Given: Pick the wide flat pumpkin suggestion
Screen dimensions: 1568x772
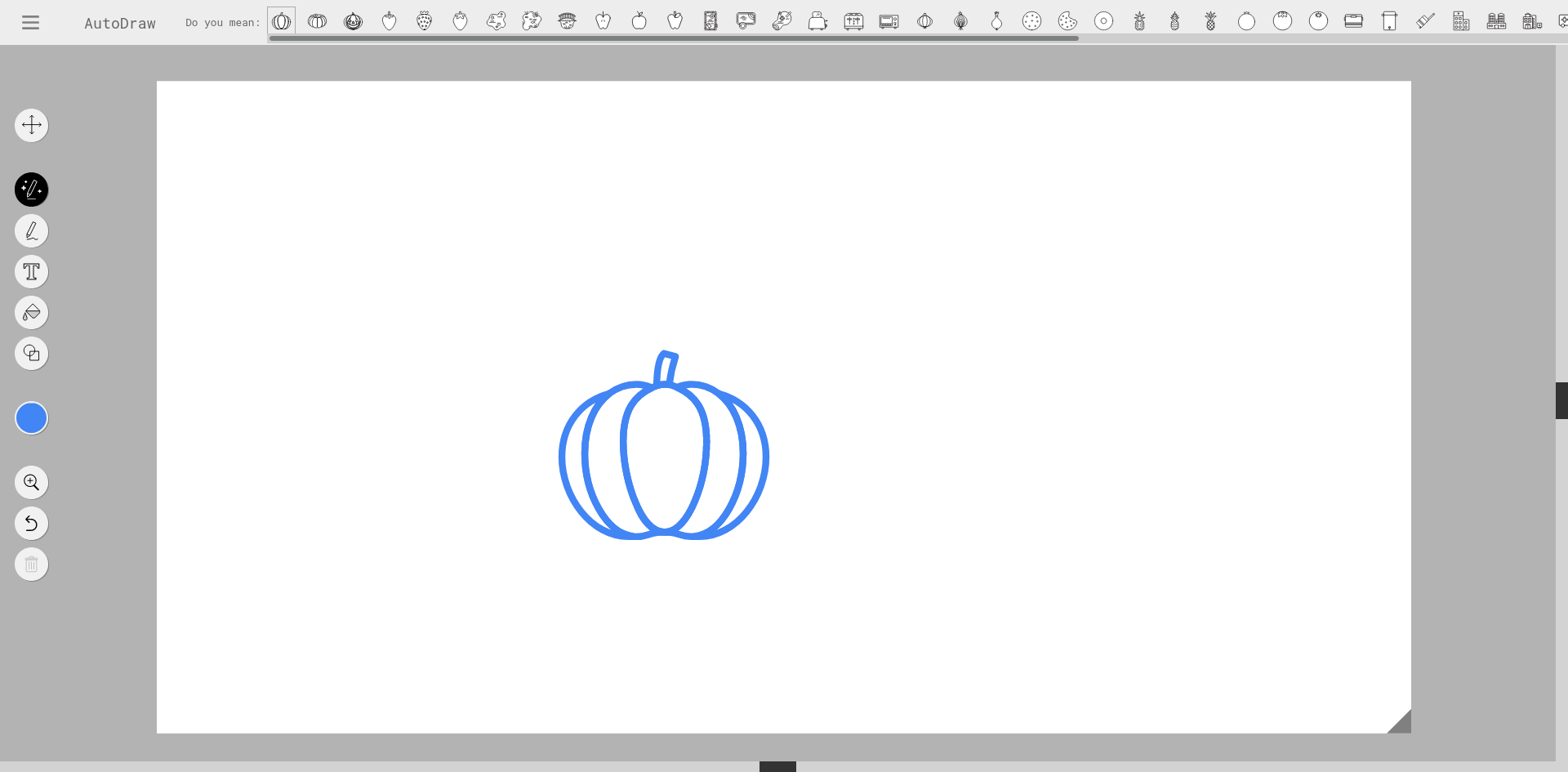Looking at the screenshot, I should (317, 21).
